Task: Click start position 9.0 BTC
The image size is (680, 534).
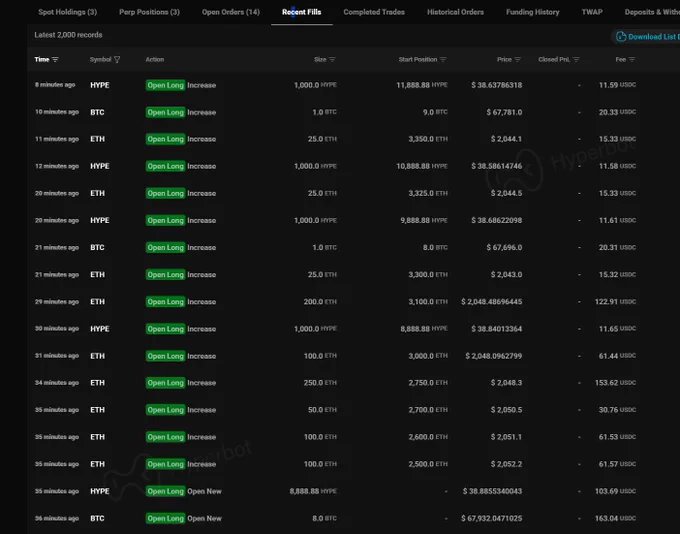Action: (435, 112)
